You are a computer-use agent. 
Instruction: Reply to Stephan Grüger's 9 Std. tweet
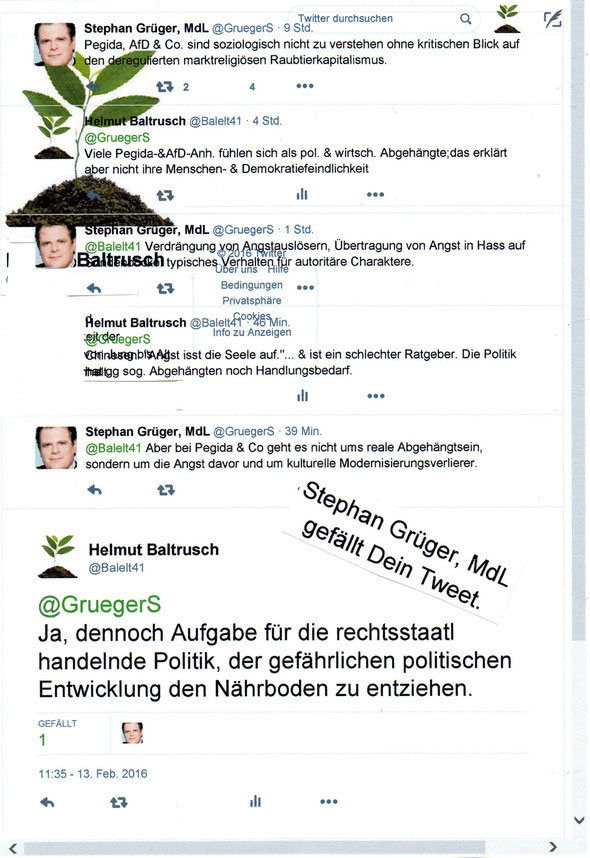pyautogui.click(x=94, y=86)
